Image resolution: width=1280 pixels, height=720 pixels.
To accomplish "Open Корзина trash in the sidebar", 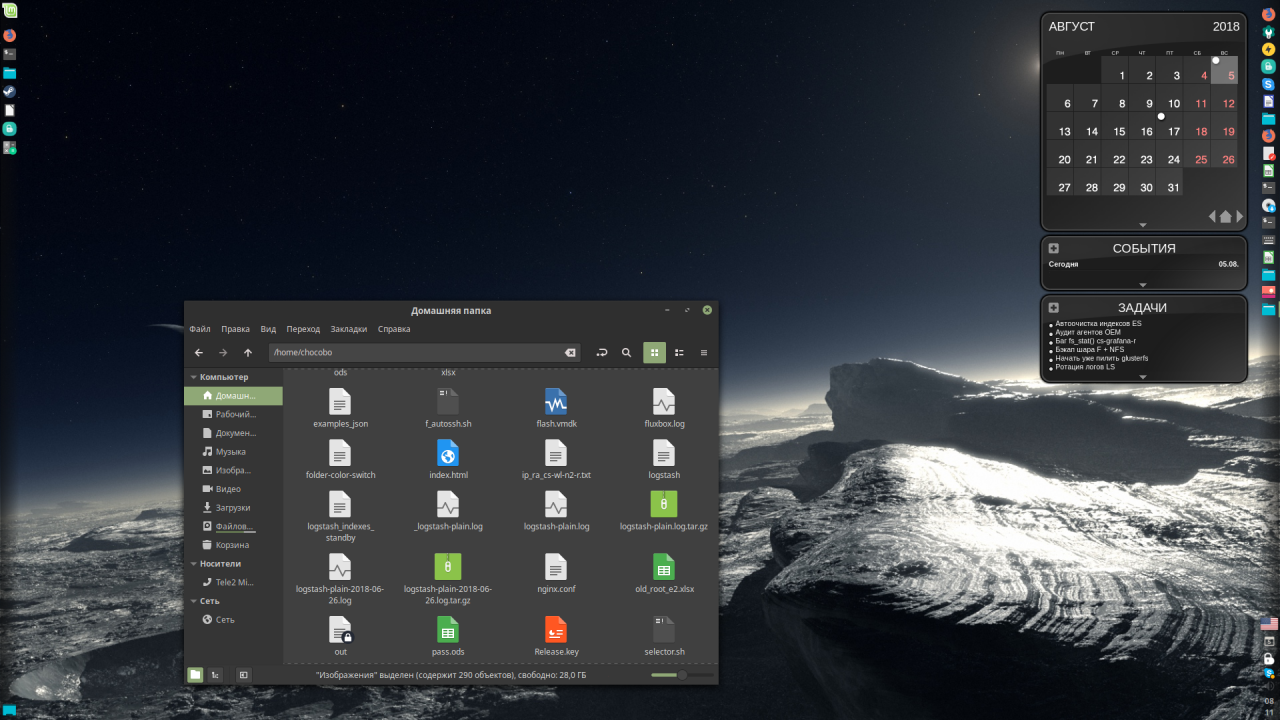I will click(x=233, y=545).
